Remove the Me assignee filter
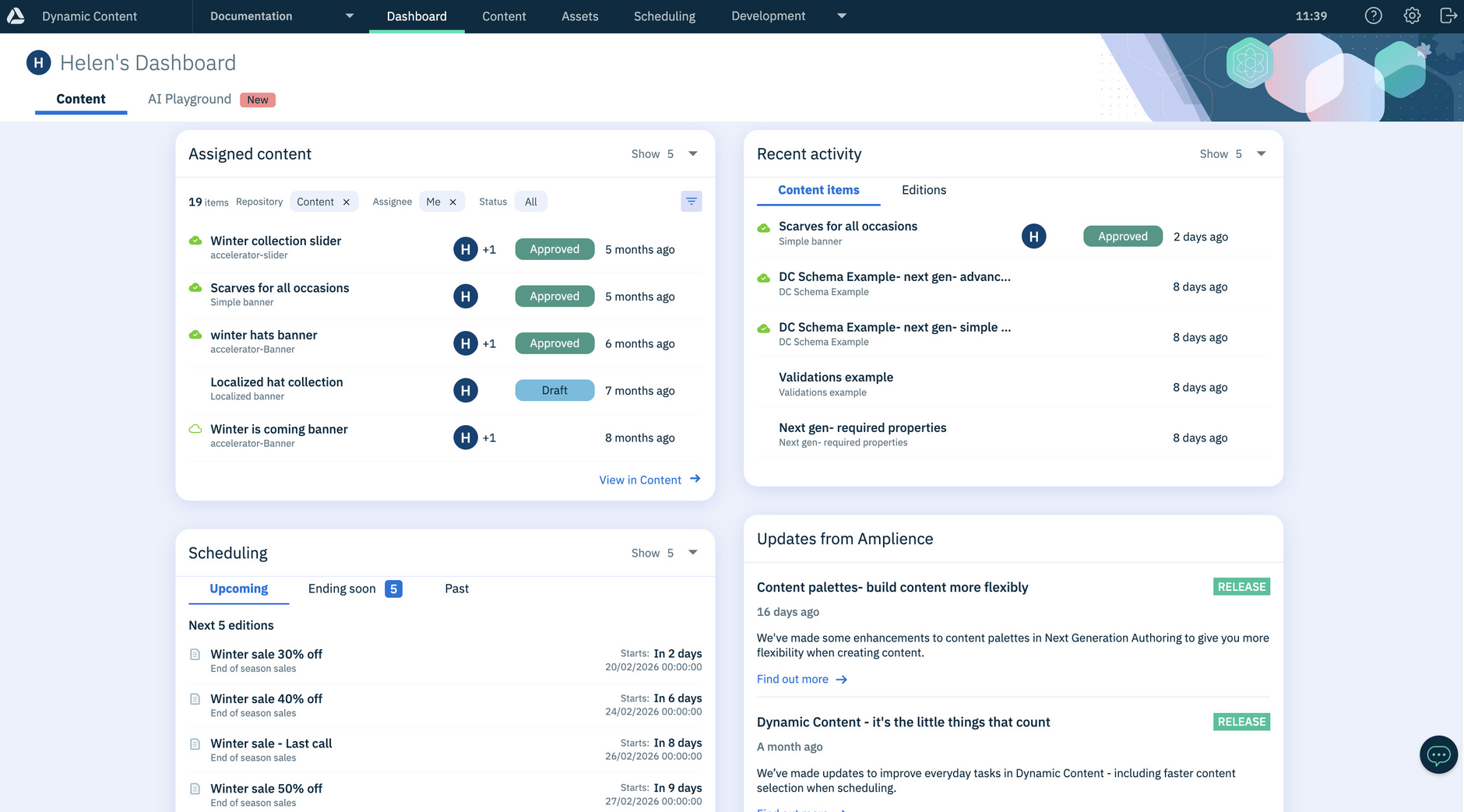 452,202
